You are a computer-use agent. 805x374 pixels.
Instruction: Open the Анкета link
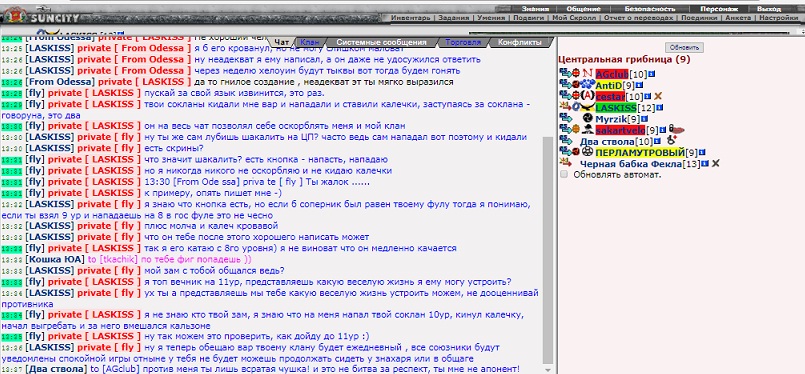738,17
